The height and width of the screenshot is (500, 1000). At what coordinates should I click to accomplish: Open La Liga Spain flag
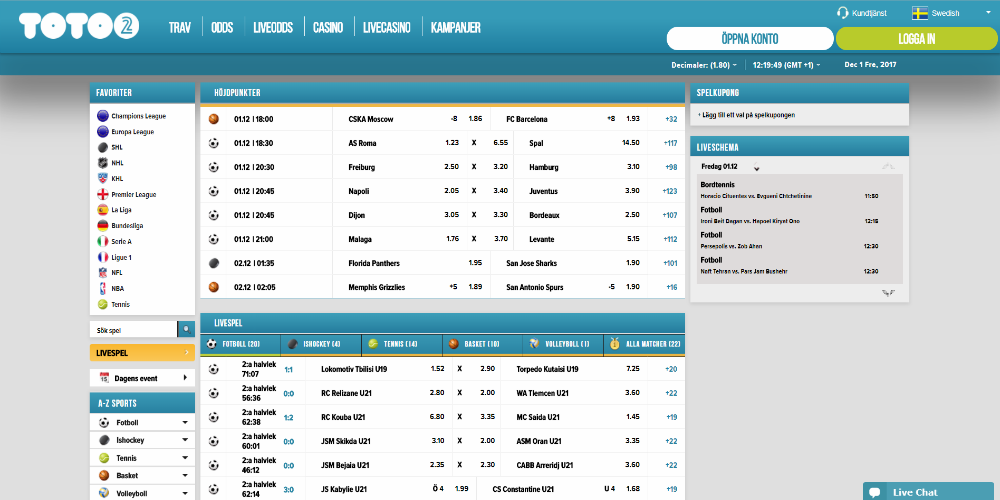(102, 210)
